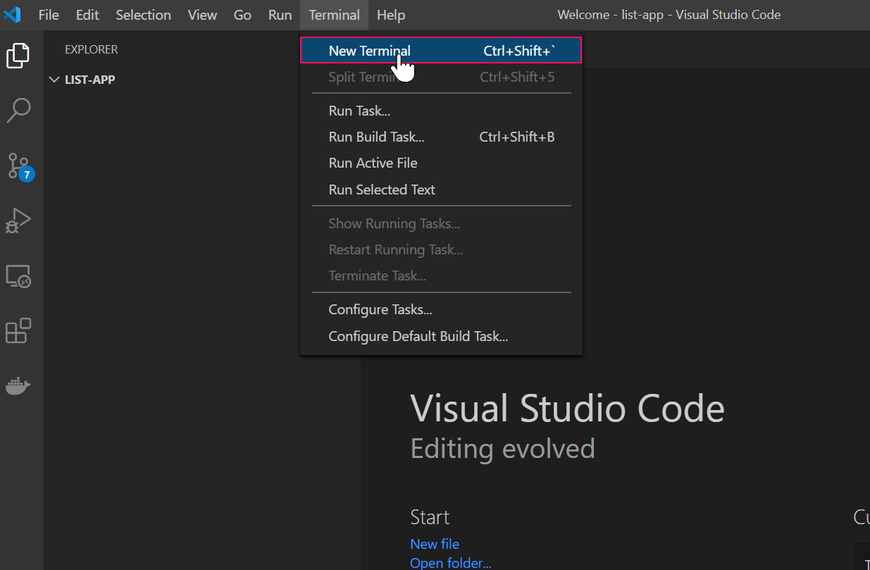Open the Extensions view icon
This screenshot has width=870, height=570.
click(x=18, y=331)
